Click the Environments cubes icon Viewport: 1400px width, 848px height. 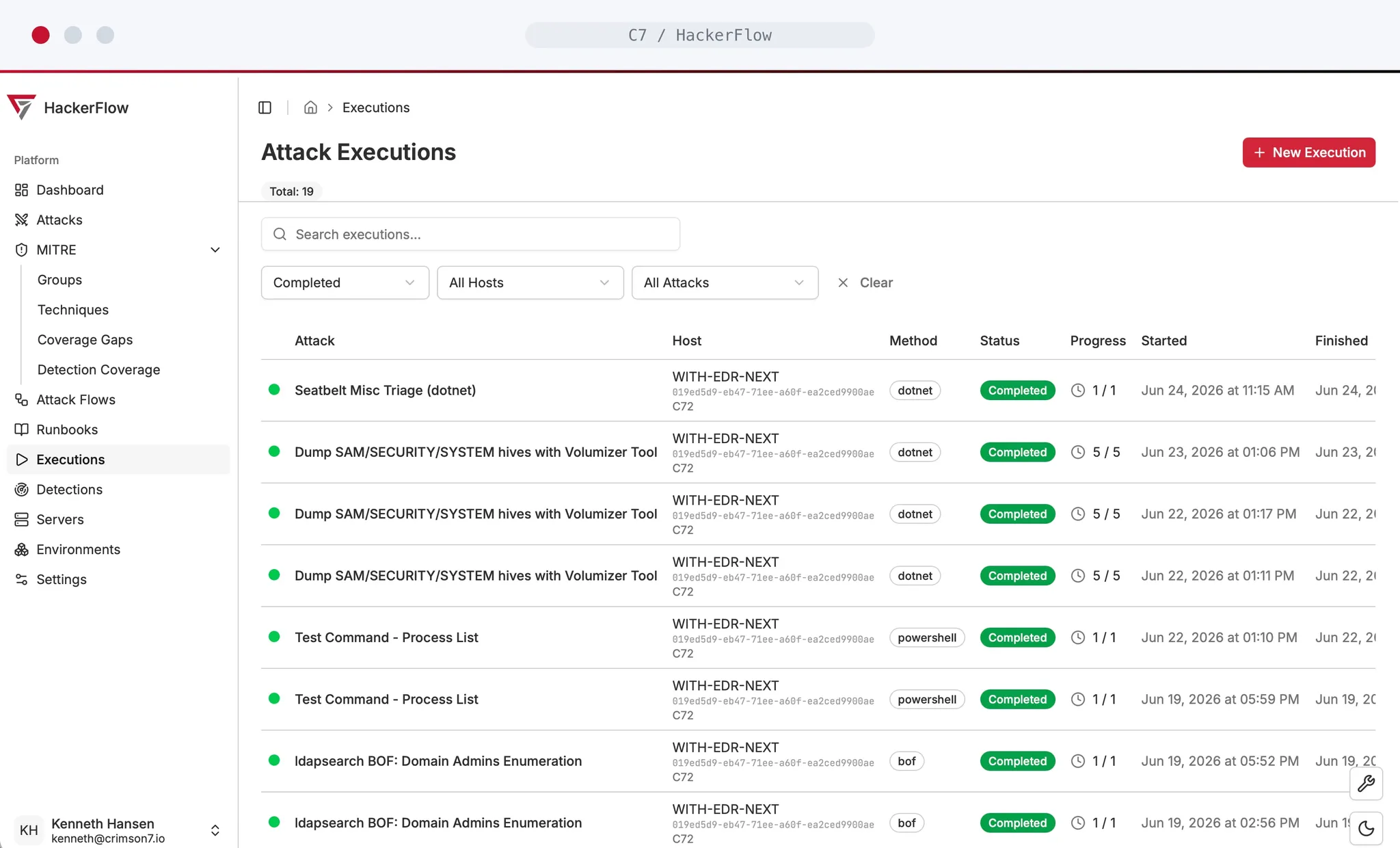coord(22,550)
